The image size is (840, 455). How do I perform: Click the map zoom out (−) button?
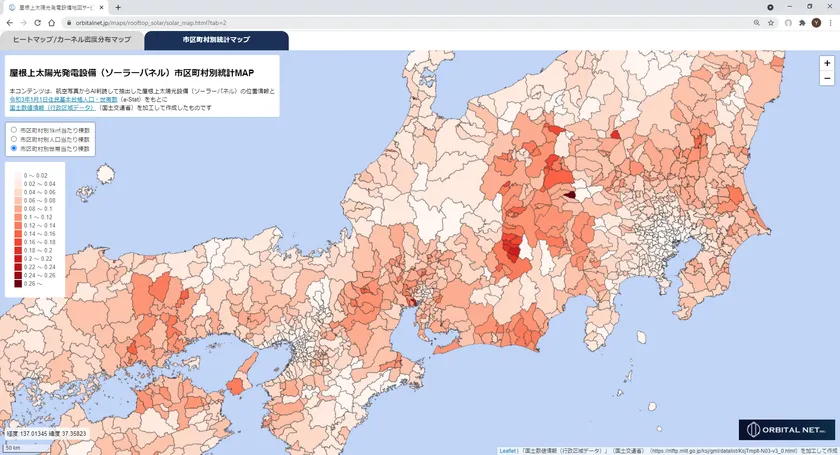click(x=826, y=79)
